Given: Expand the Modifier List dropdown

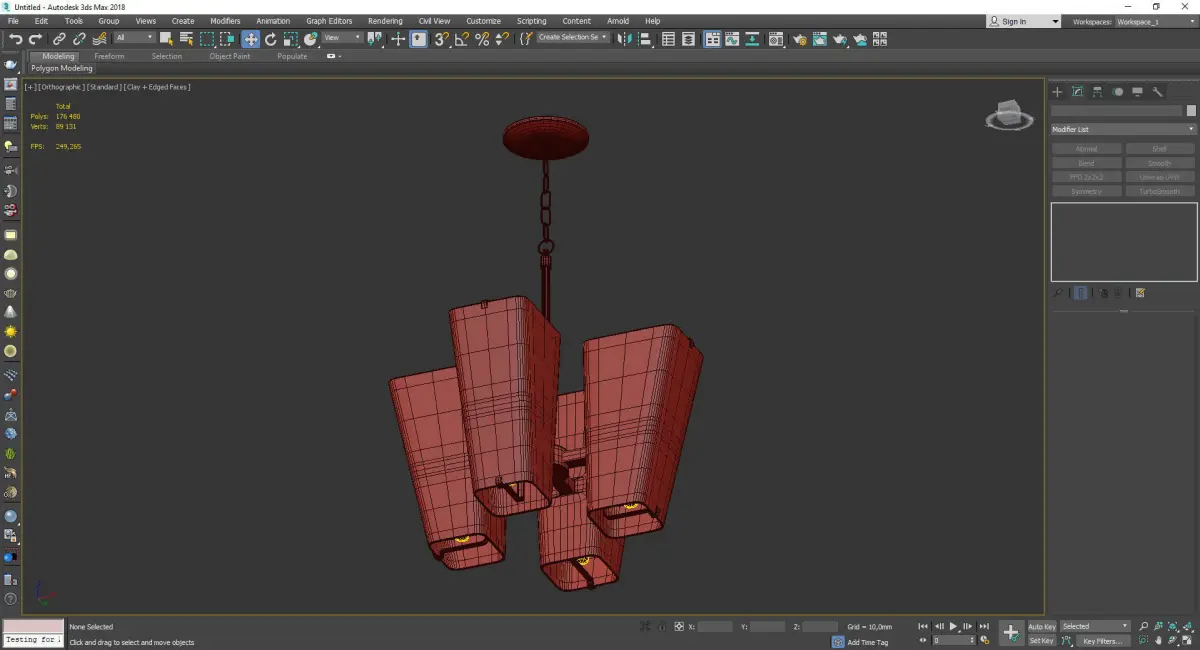Looking at the screenshot, I should point(1123,129).
